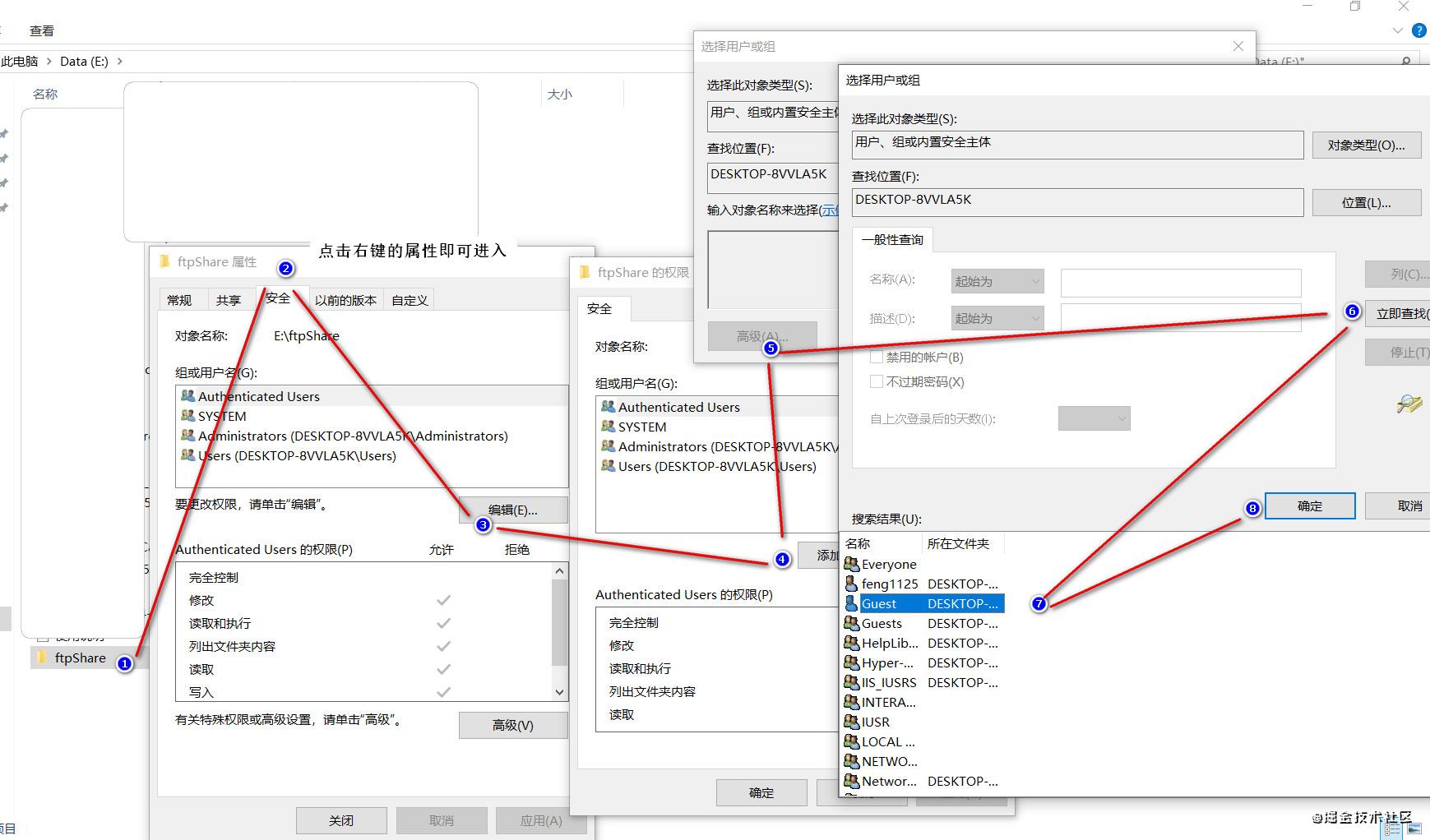Screen dimensions: 1430x840
Task: Click 取消 in select user dialog
Action: click(x=1398, y=505)
